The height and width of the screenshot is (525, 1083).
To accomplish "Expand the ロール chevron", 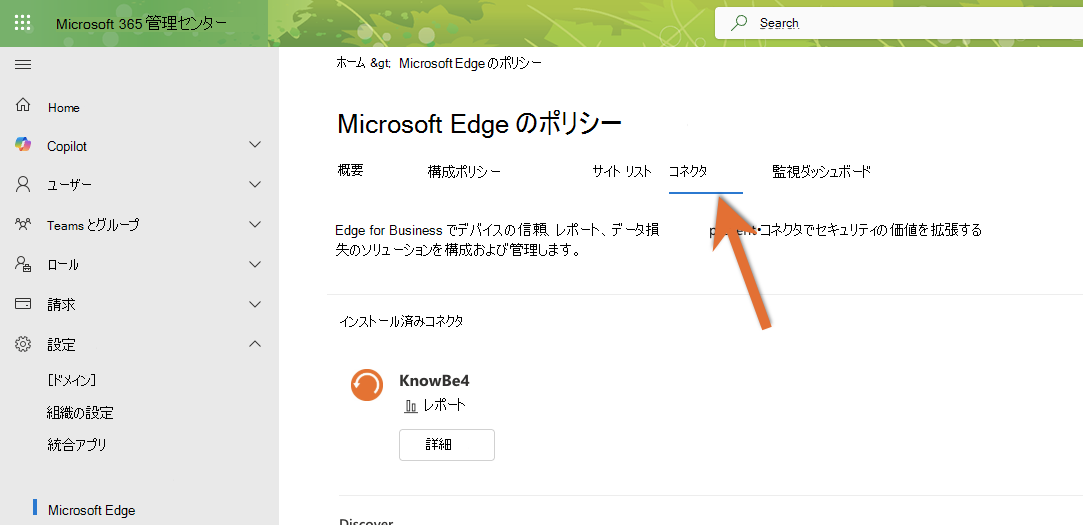I will [255, 265].
